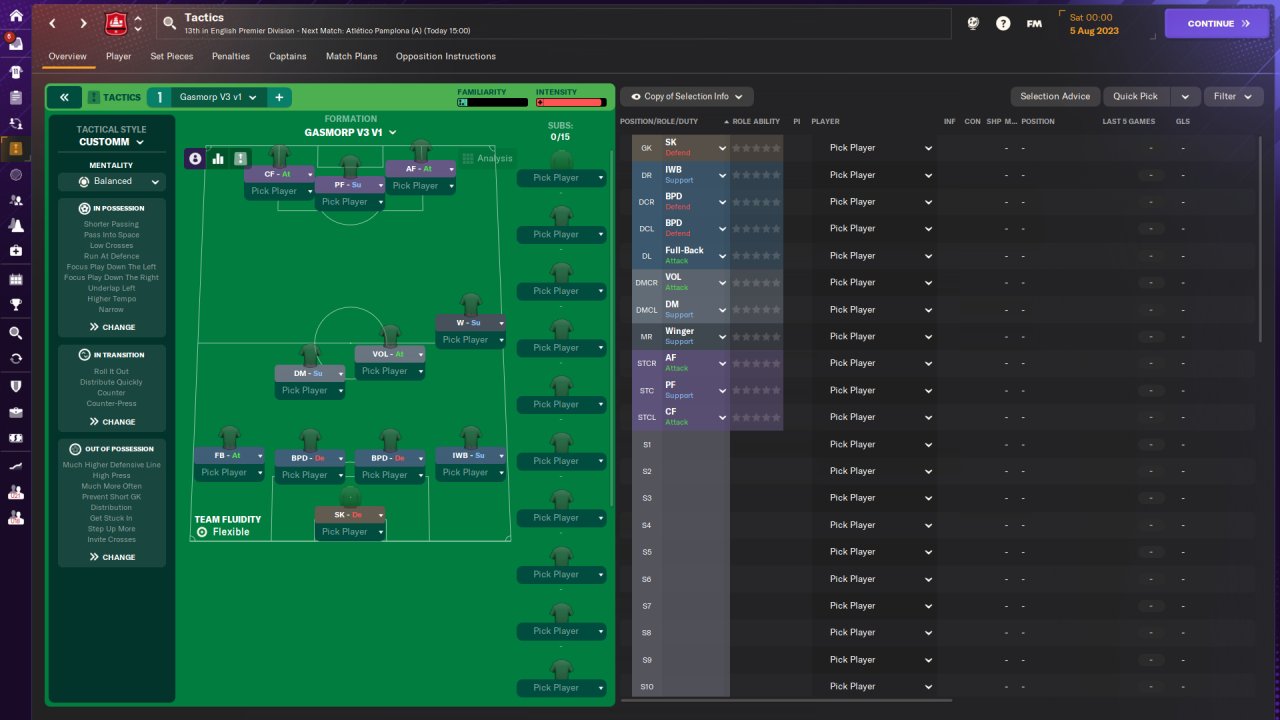The image size is (1280, 720).
Task: Open the Squad shirt icon in sidebar
Action: pyautogui.click(x=15, y=72)
